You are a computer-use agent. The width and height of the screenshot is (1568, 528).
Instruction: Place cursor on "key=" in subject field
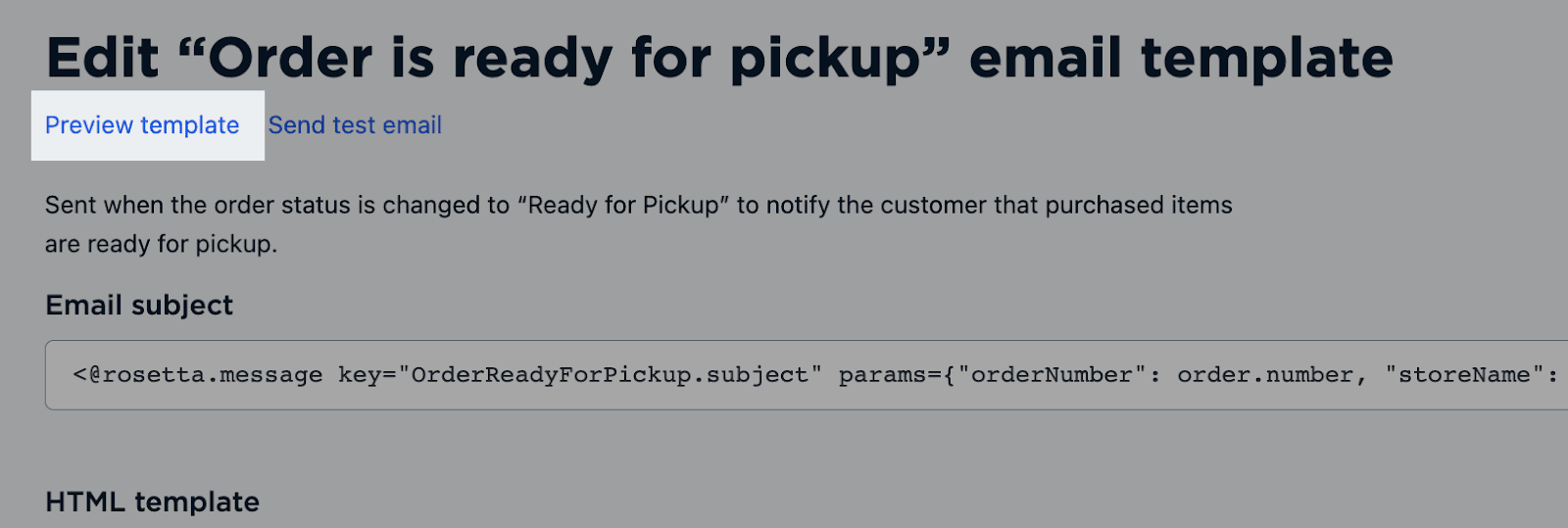tap(367, 375)
